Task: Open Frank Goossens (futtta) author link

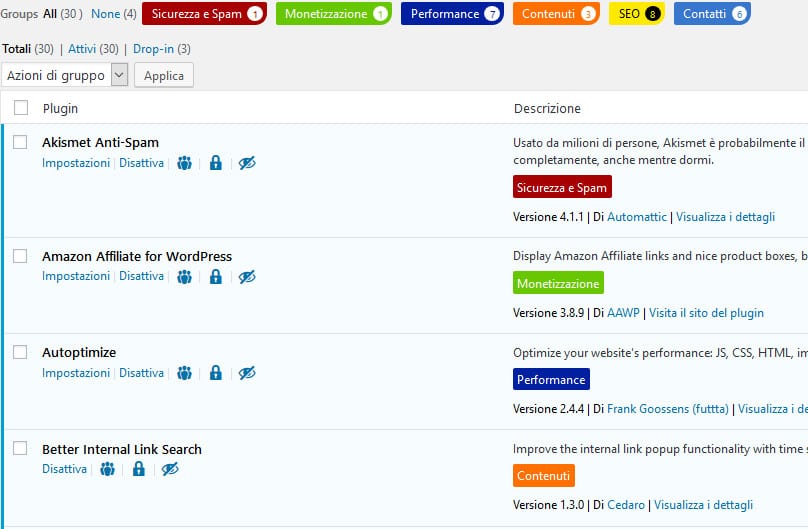Action: 668,409
